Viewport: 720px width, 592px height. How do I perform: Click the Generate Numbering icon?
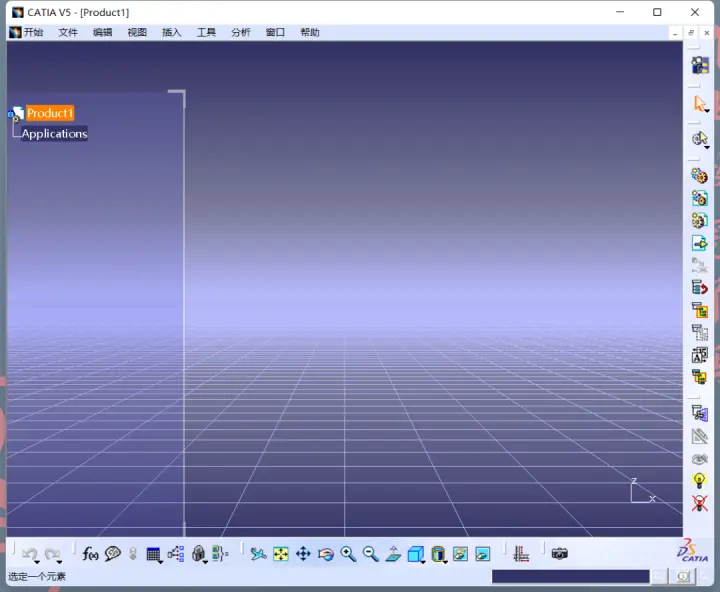pos(699,310)
